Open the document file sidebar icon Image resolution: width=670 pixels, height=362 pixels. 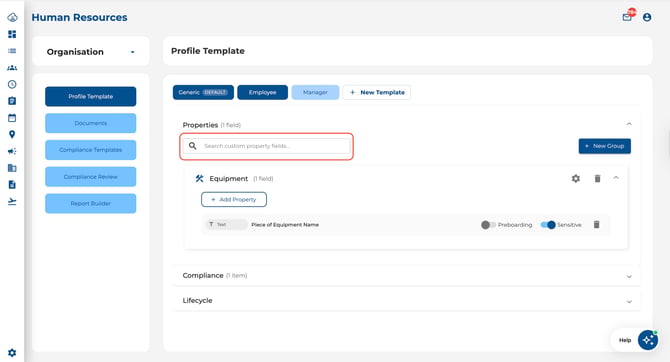(x=12, y=185)
